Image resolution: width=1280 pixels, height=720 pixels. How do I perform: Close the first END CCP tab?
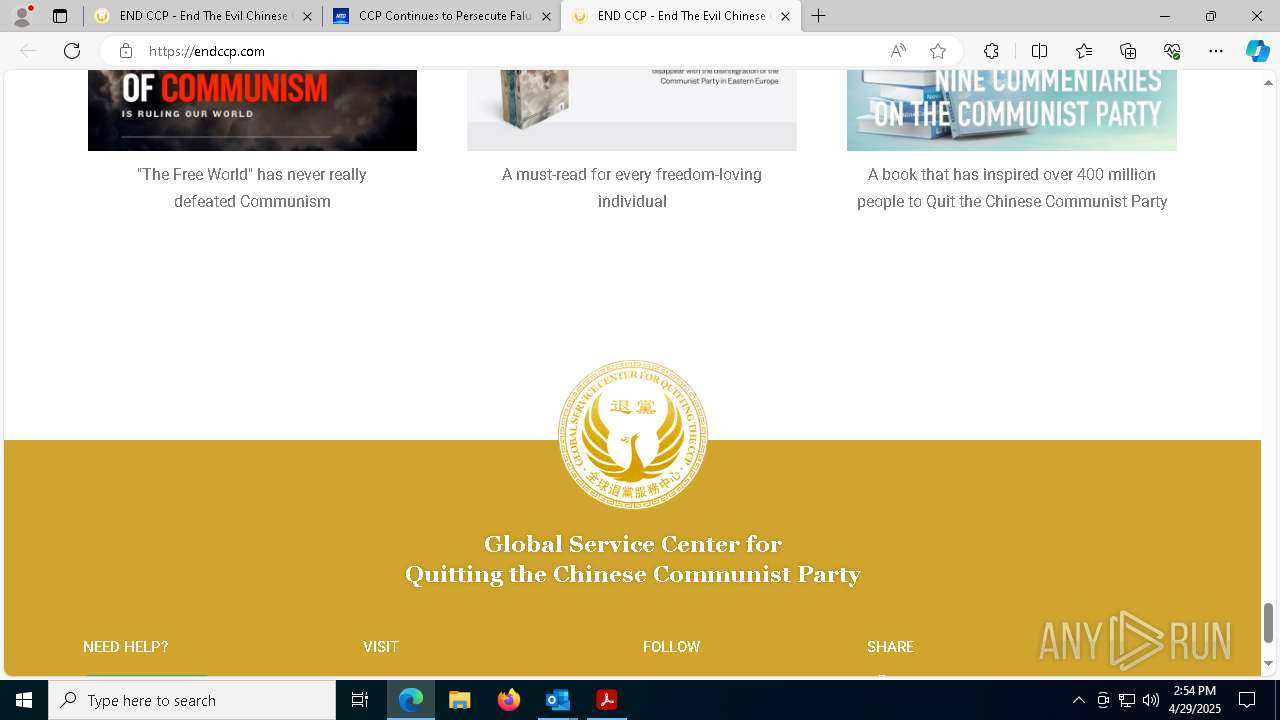(307, 16)
